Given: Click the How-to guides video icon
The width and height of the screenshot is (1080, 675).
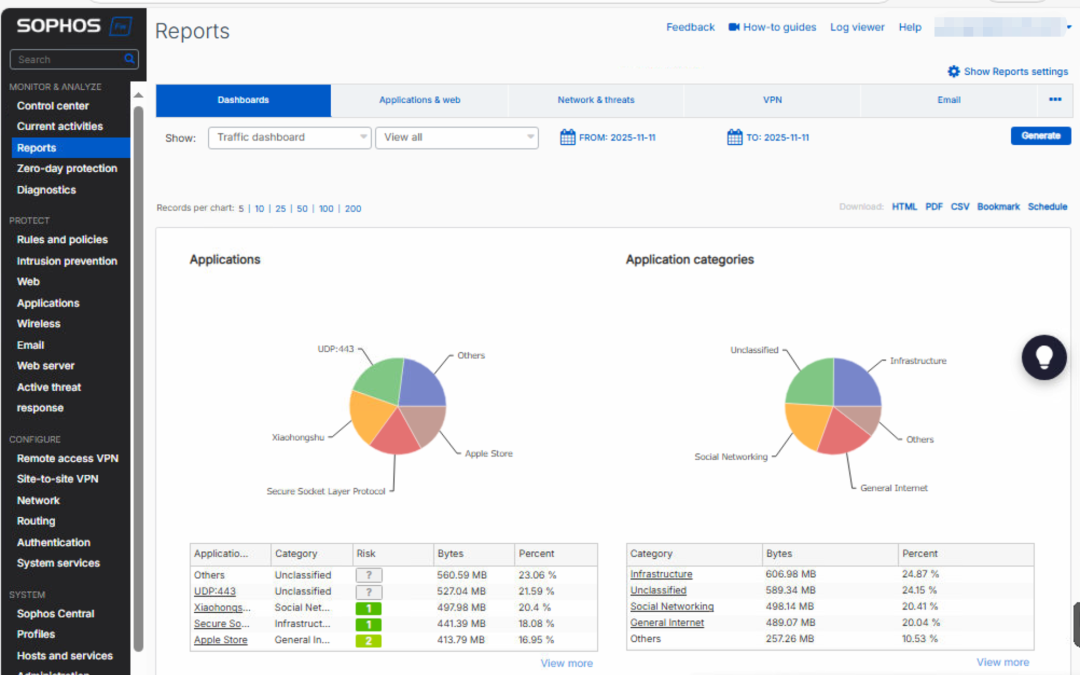Looking at the screenshot, I should [x=734, y=27].
